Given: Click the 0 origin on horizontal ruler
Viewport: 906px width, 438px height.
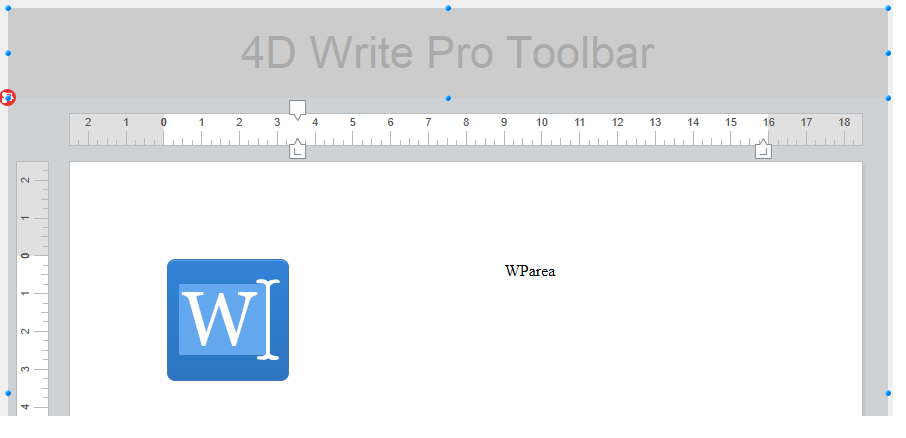Looking at the screenshot, I should point(164,123).
